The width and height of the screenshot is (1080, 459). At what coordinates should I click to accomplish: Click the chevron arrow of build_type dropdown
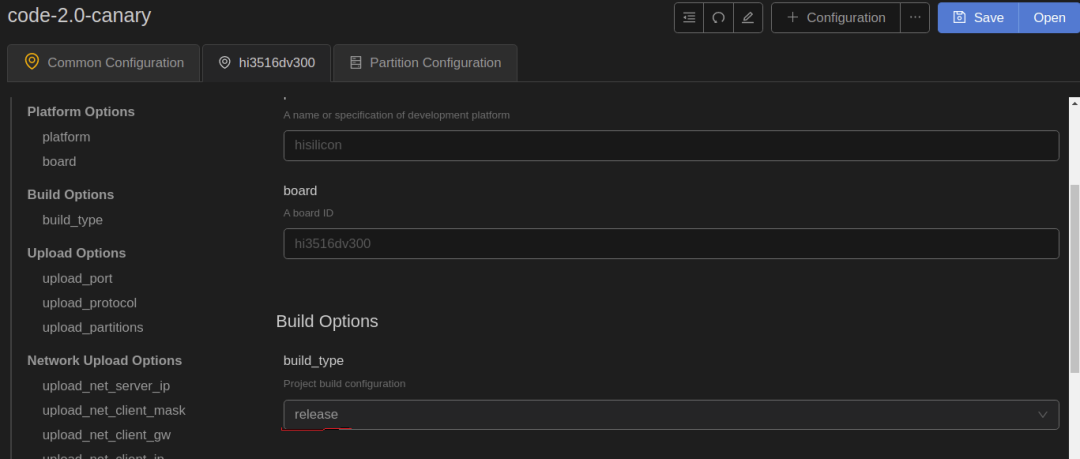coord(1042,414)
